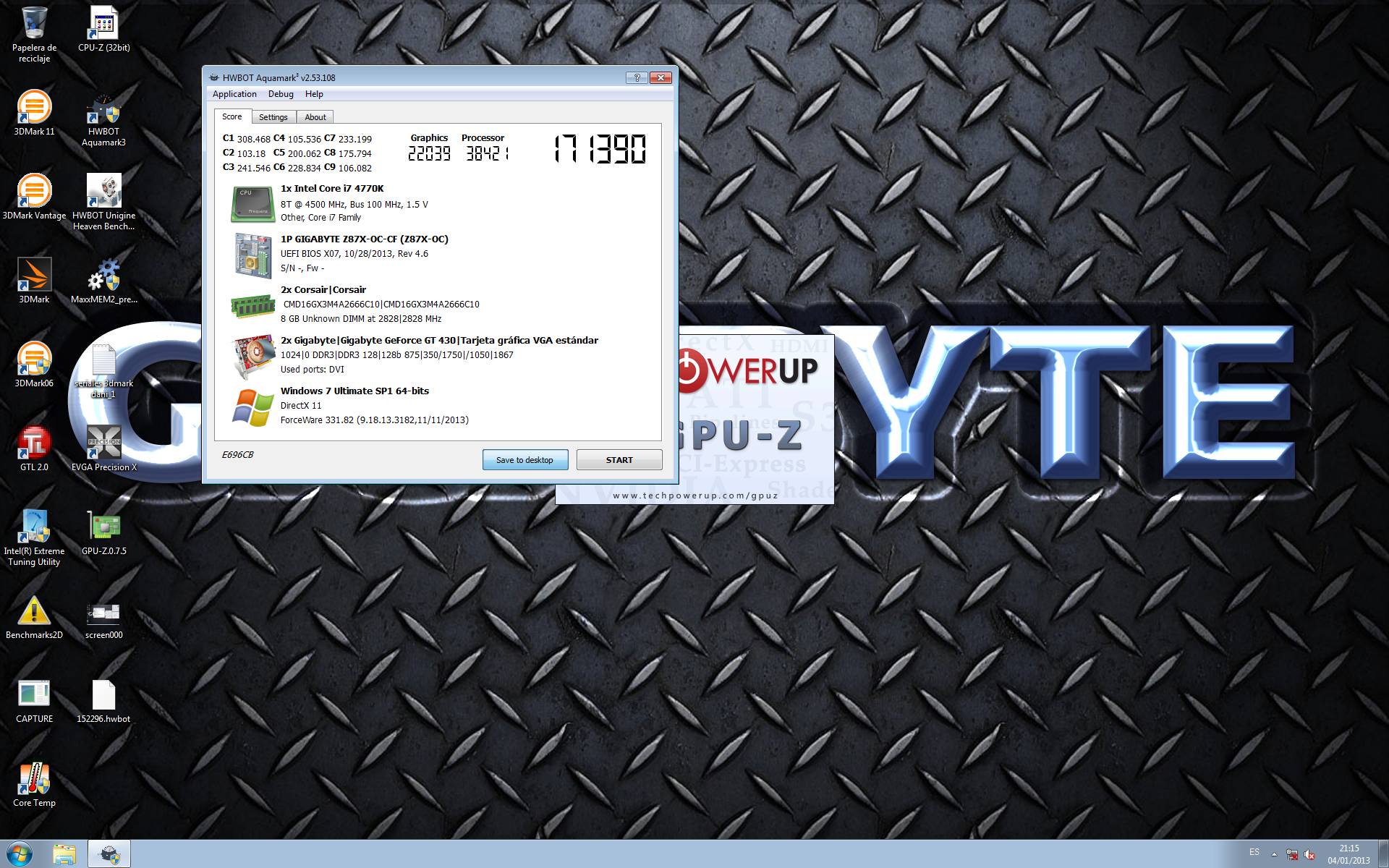Click the 'DirectX 11' line
1389x868 pixels.
301,405
